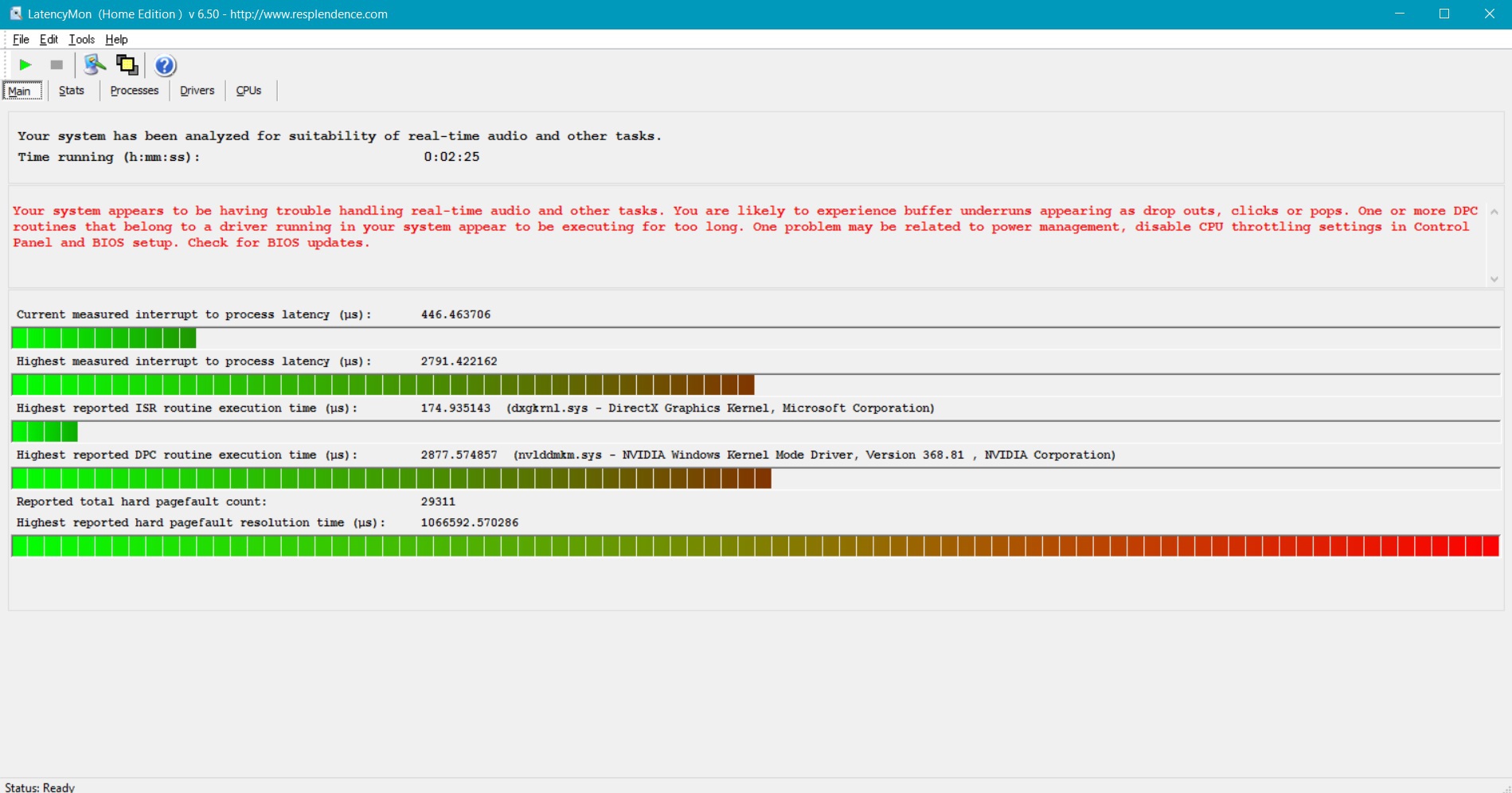Click the highest ISR routine execution bar
Screen dimensions: 1512x793
(756, 432)
